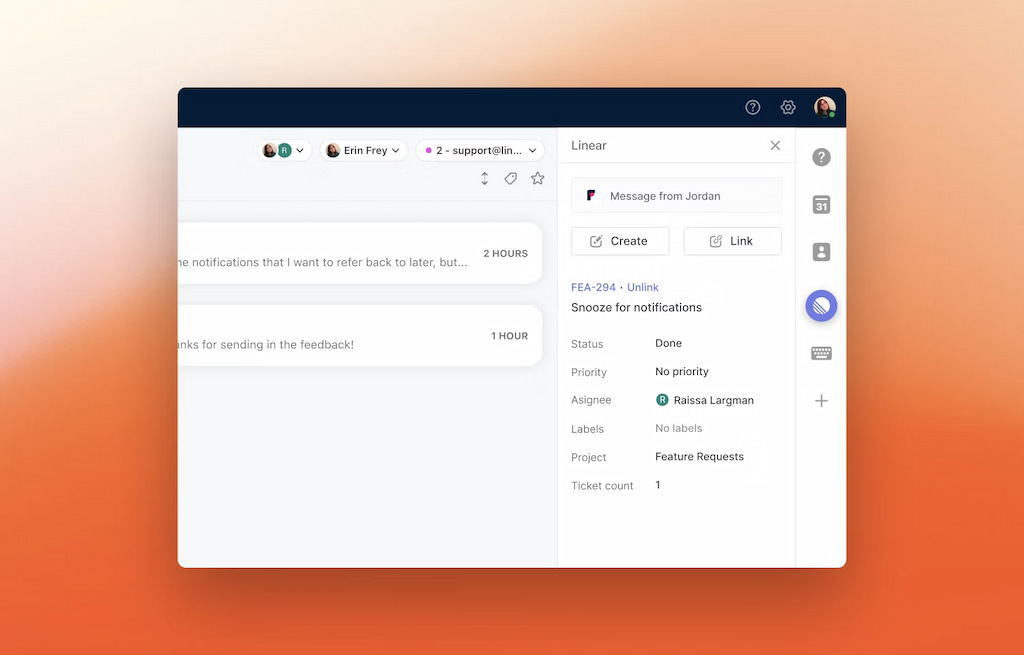This screenshot has width=1024, height=655.
Task: Switch to the Feature Requests project
Action: (699, 457)
